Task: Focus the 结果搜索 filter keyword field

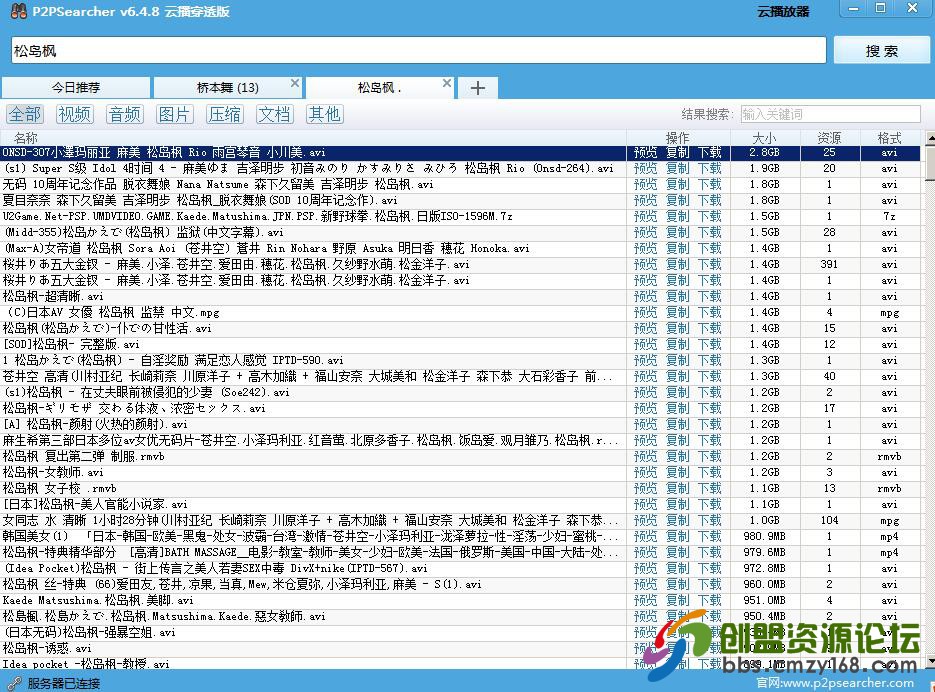Action: click(831, 114)
